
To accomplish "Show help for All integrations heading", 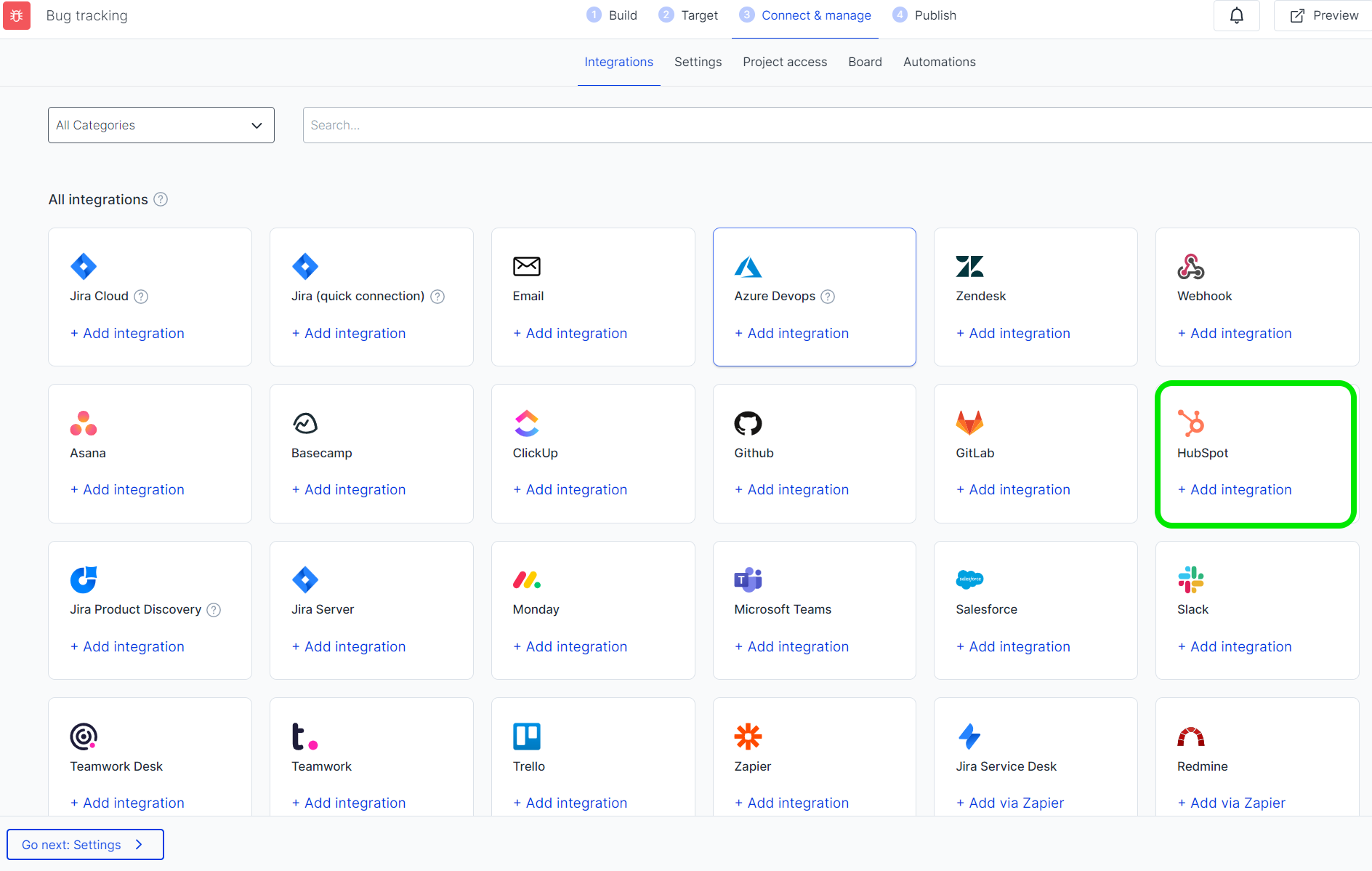I will coord(161,199).
